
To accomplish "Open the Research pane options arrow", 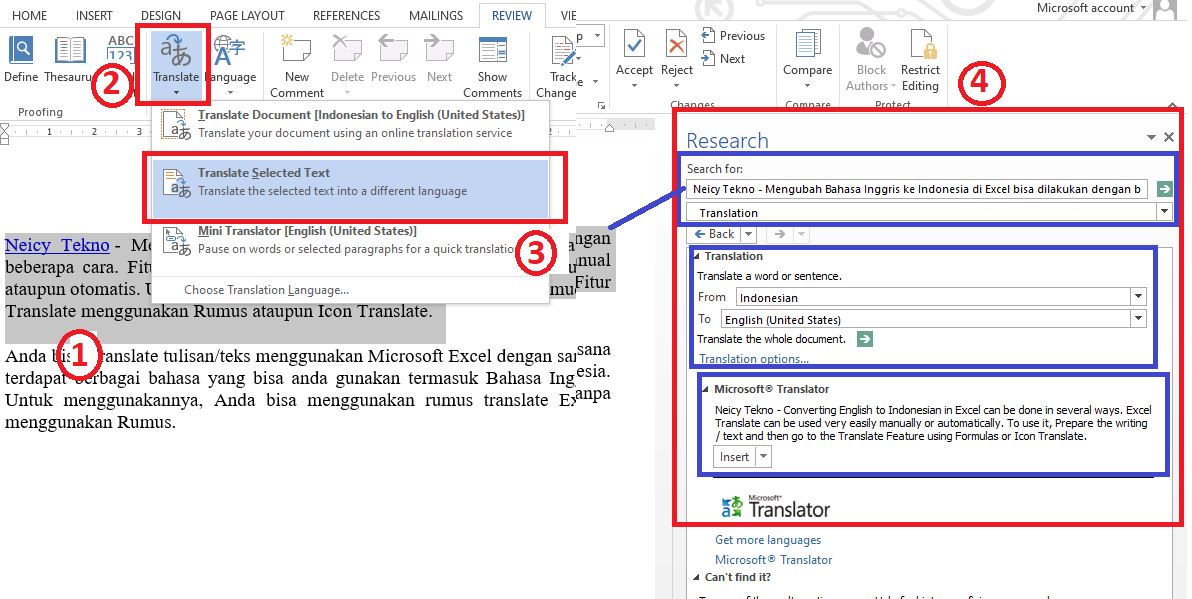I will pos(1152,137).
